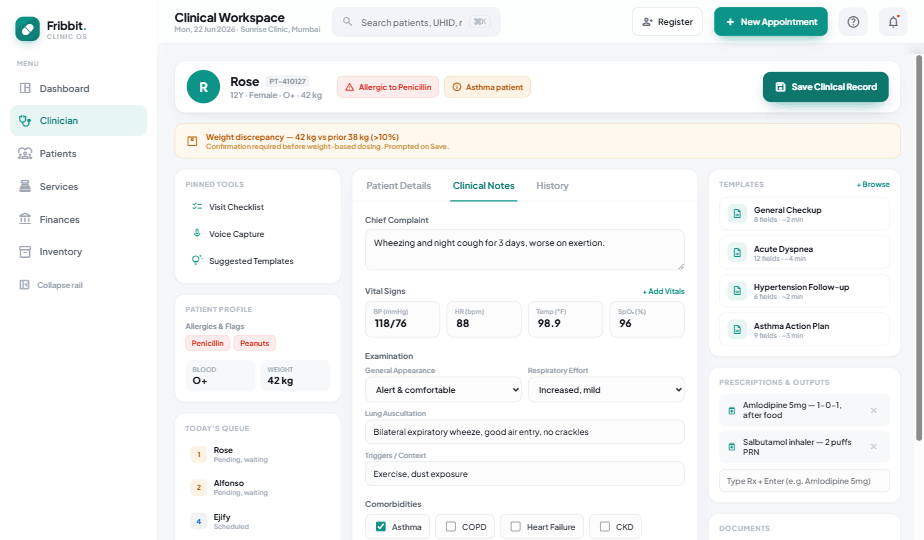Select the Clinician stethoscope icon

pos(25,121)
